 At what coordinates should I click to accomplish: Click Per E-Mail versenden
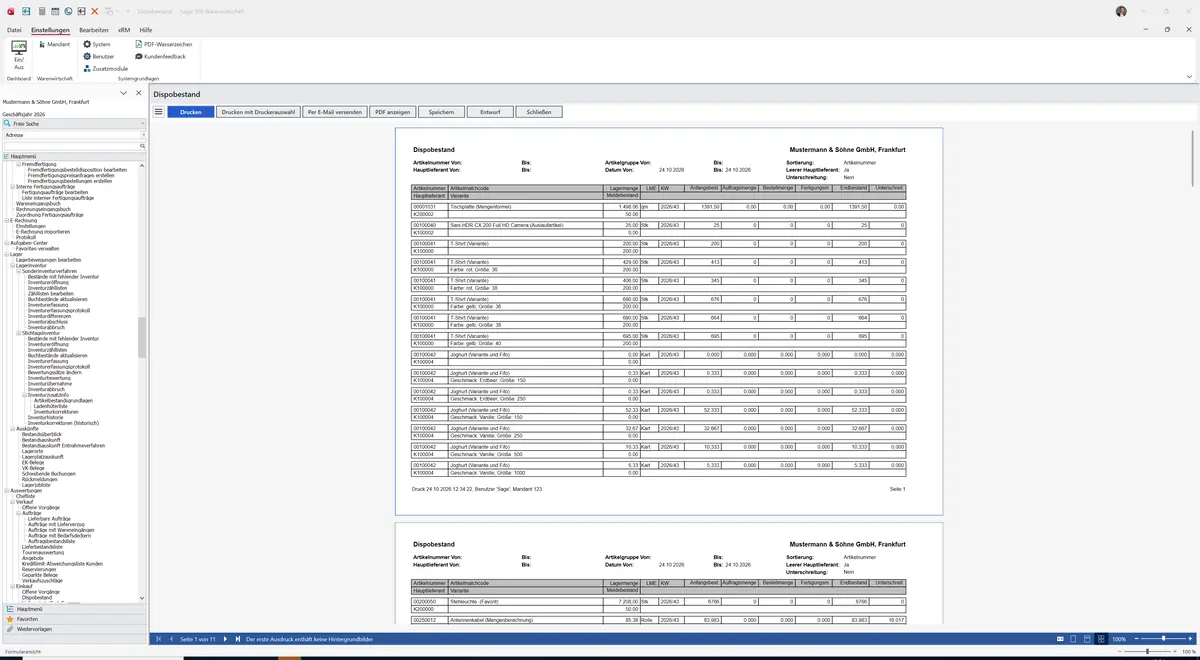click(x=335, y=112)
